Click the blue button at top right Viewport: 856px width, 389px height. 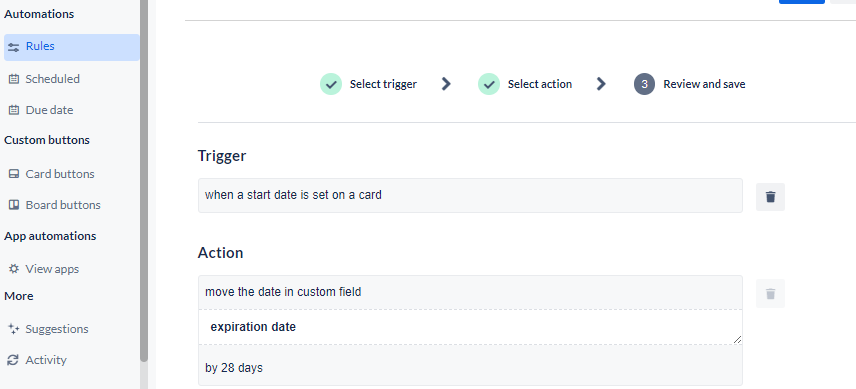pos(801,2)
